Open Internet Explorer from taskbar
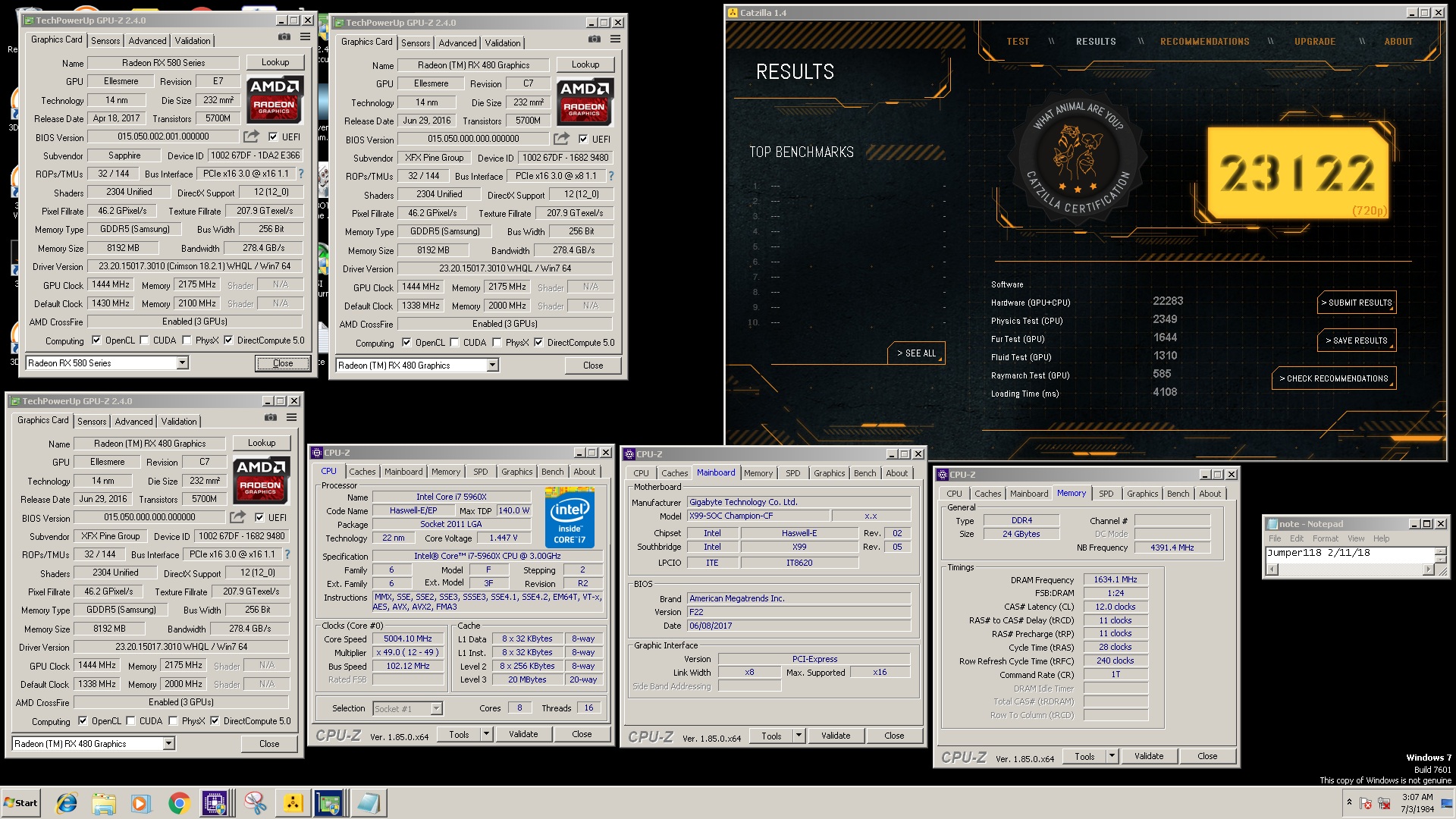This screenshot has height=819, width=1456. pyautogui.click(x=67, y=803)
